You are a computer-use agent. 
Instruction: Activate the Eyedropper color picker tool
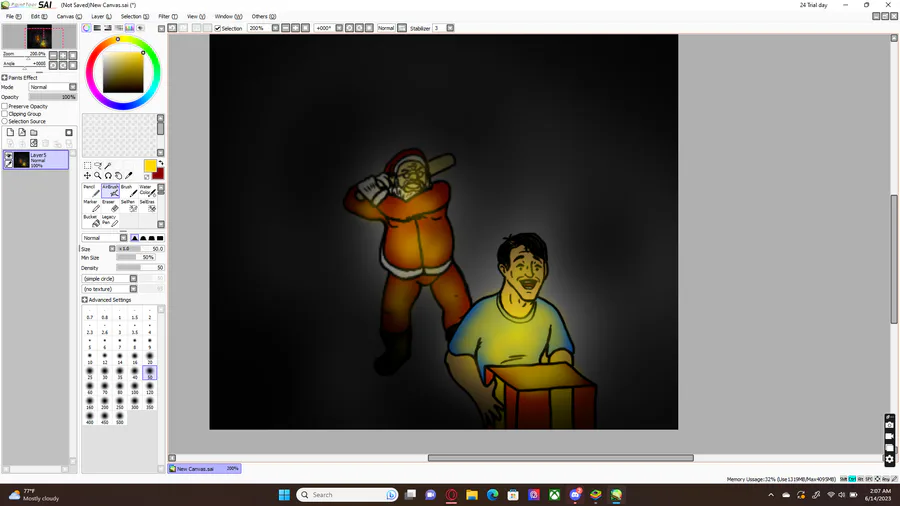(129, 176)
